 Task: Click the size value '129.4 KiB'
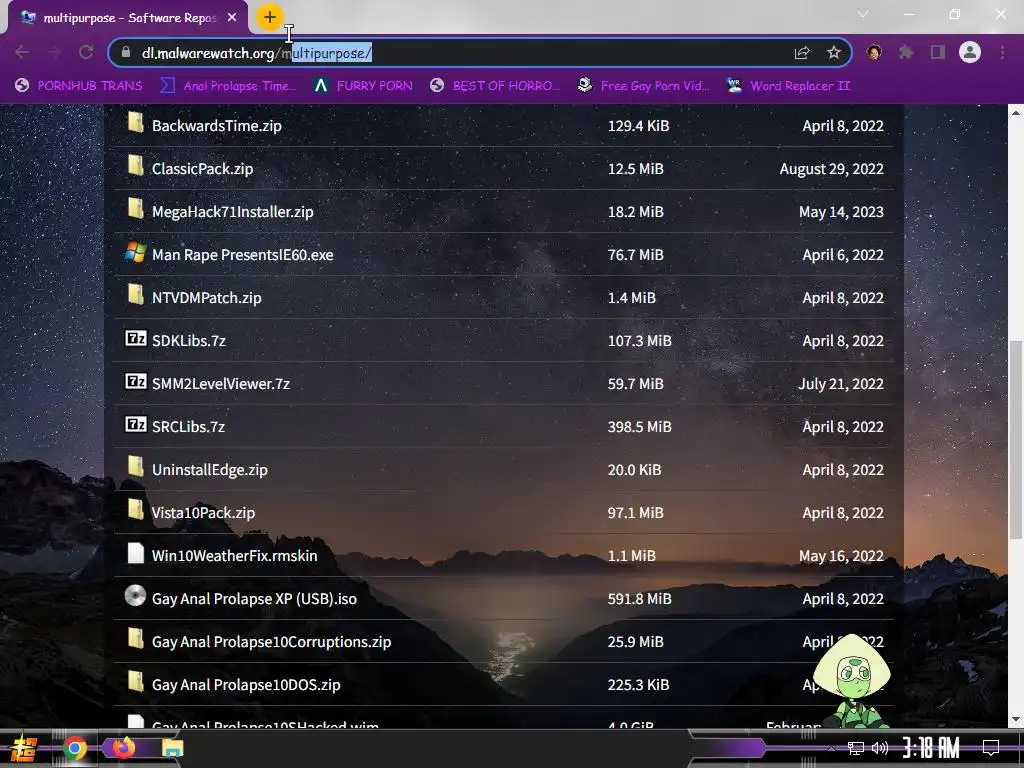638,125
